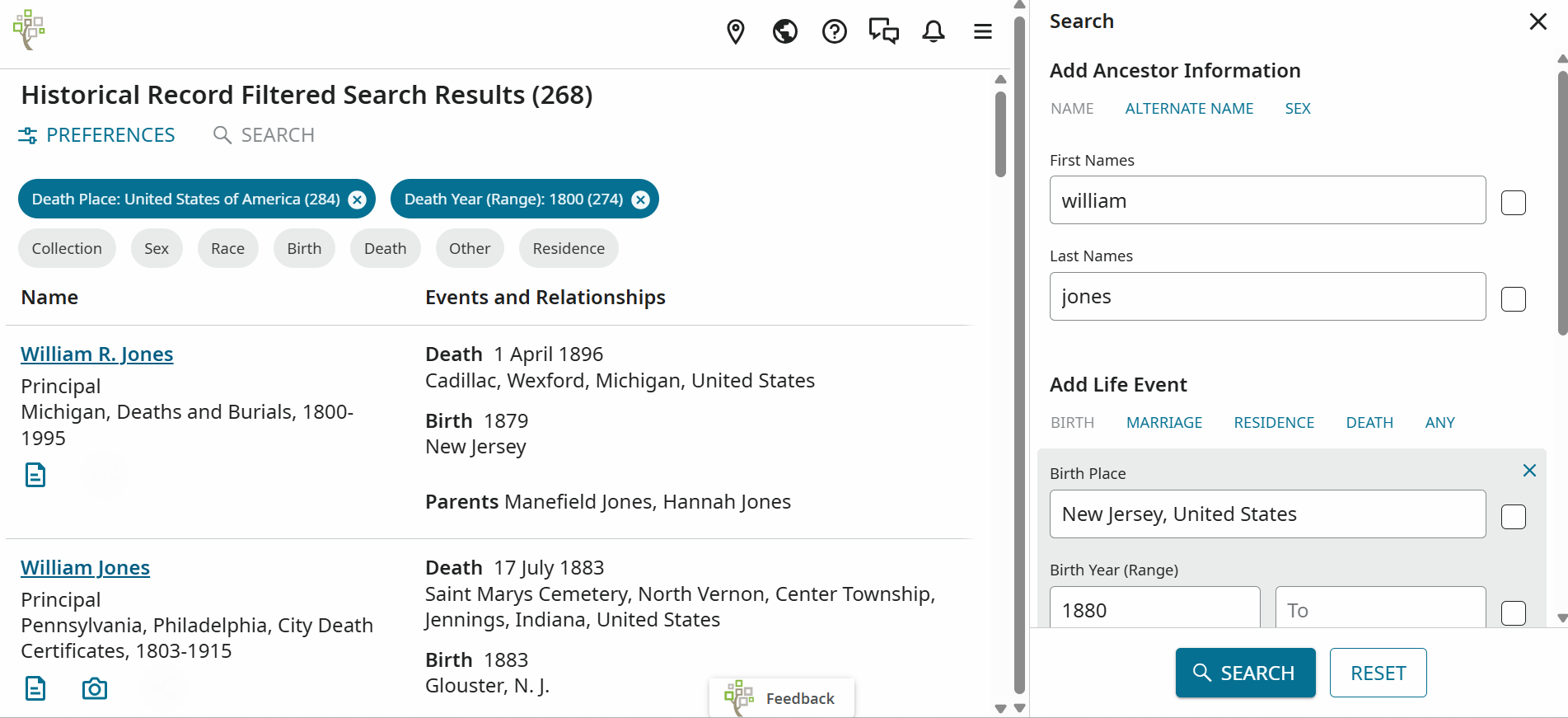Check the exact match box for Last Names

[x=1513, y=299]
